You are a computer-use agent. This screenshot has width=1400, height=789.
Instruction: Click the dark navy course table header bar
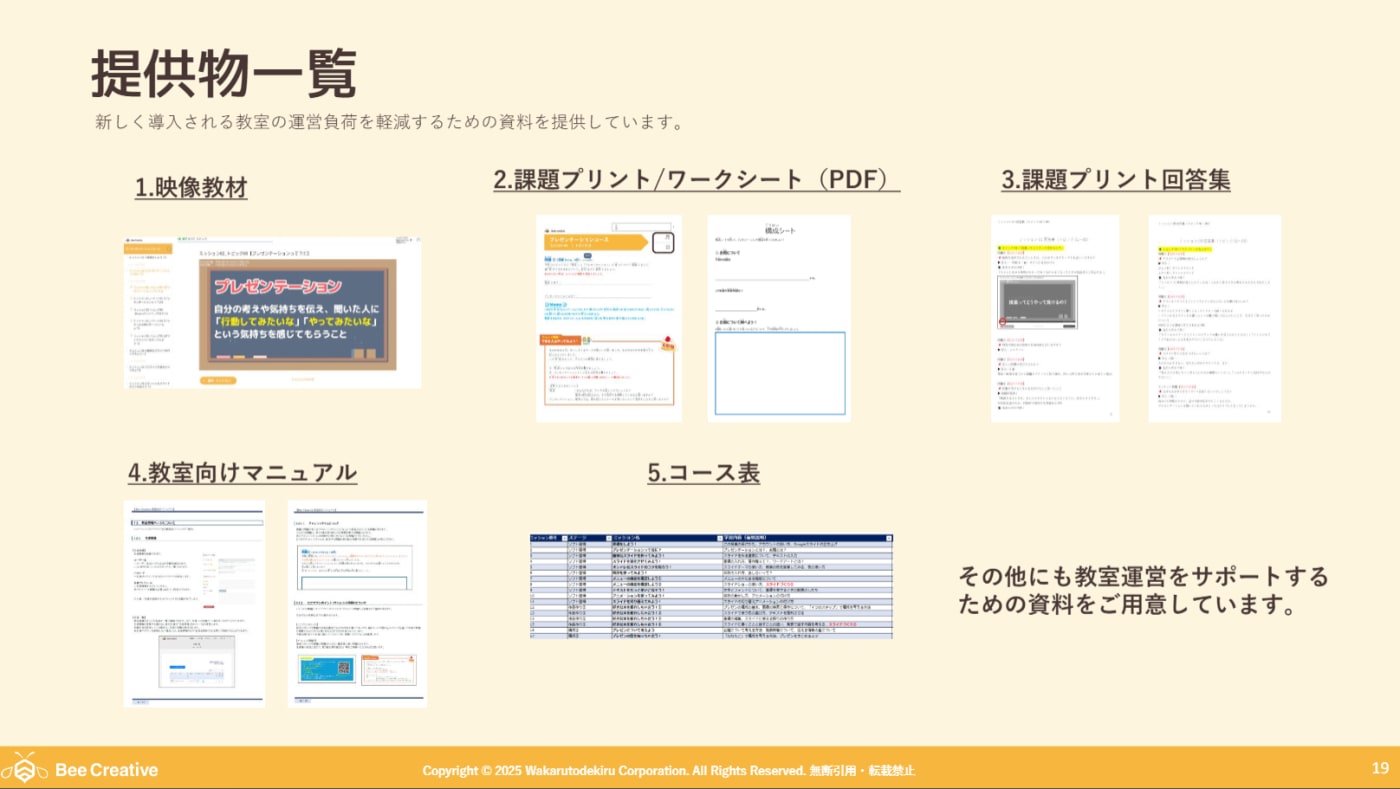click(712, 536)
